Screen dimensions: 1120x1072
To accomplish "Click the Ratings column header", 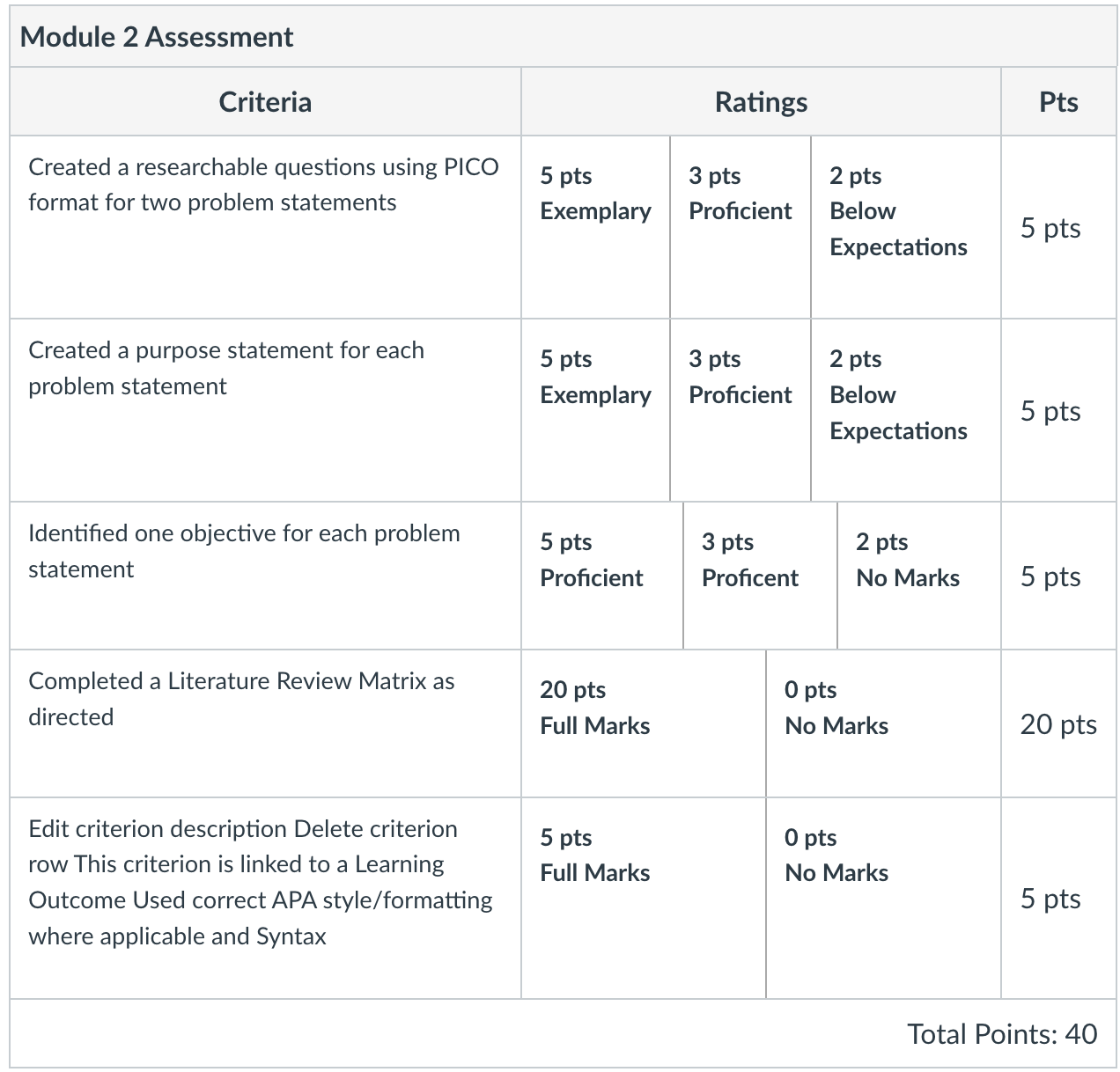I will click(x=761, y=102).
